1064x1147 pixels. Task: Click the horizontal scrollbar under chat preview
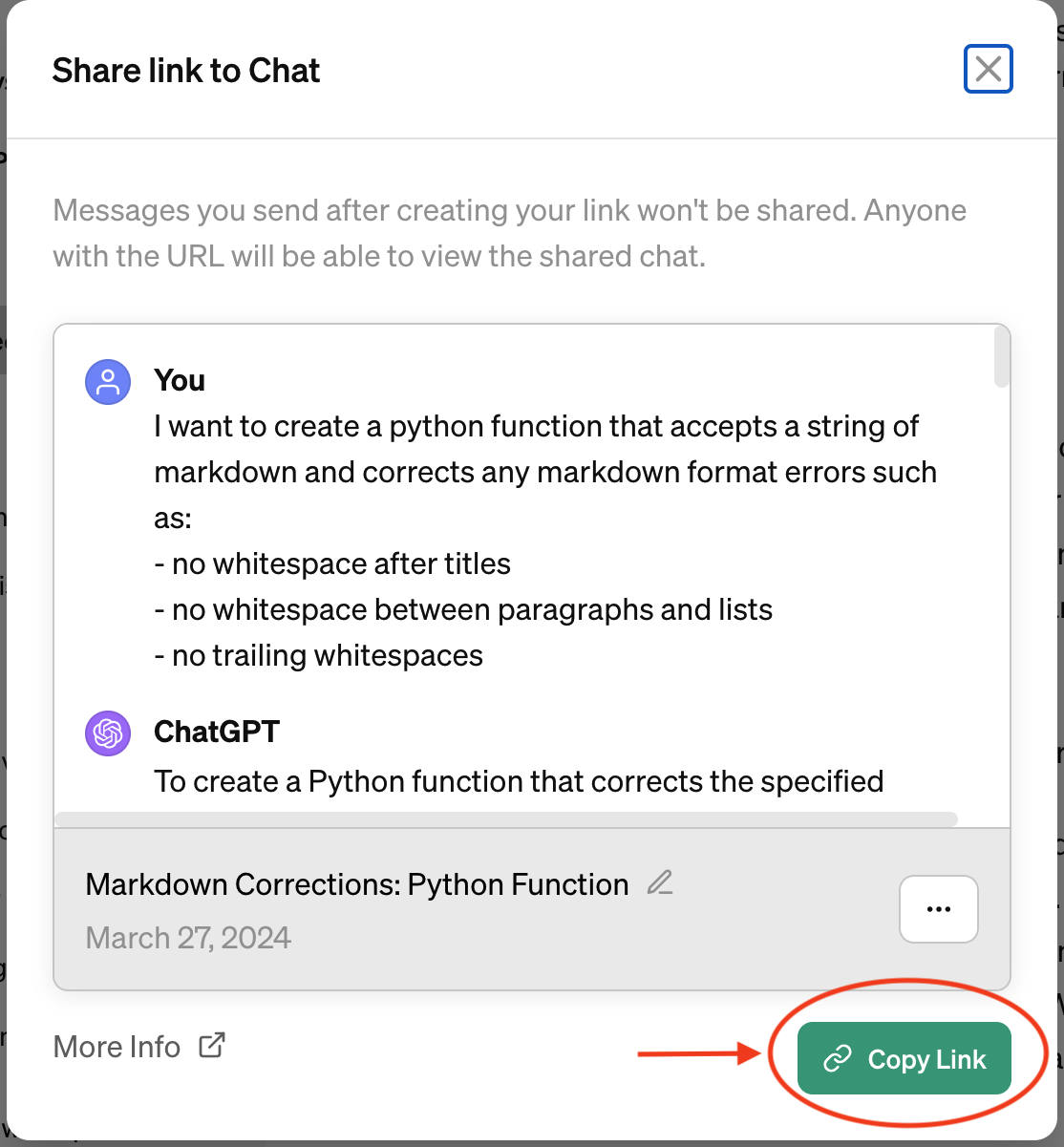506,819
